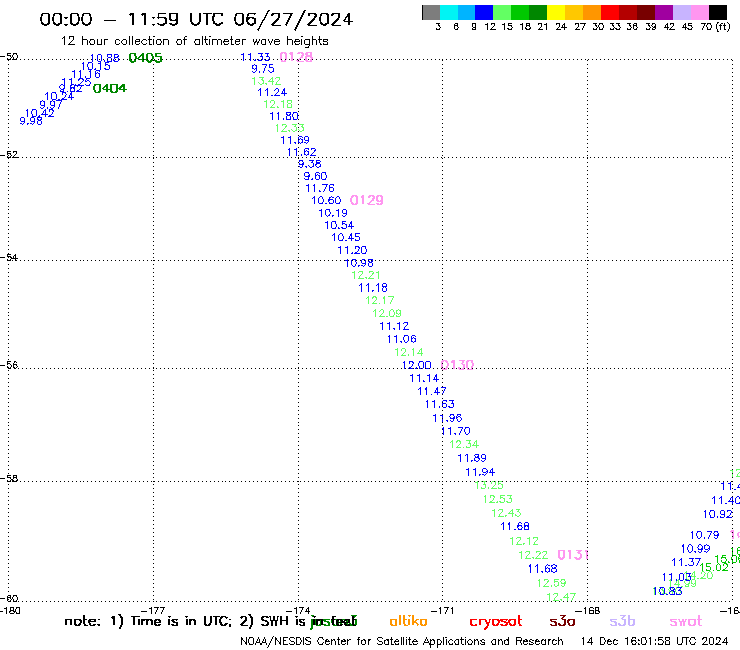This screenshot has height=650, width=740.
Task: Click the wave height value 9.75
Action: (x=263, y=68)
